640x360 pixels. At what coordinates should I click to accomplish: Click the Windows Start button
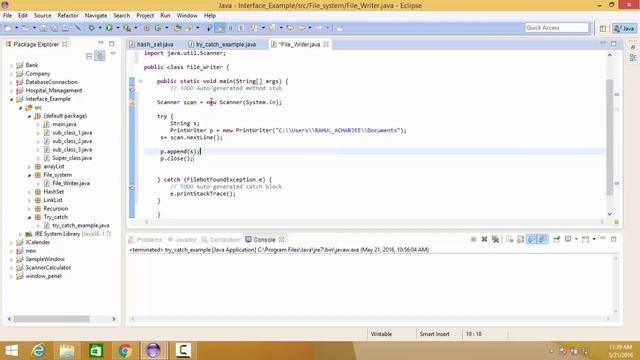point(11,351)
